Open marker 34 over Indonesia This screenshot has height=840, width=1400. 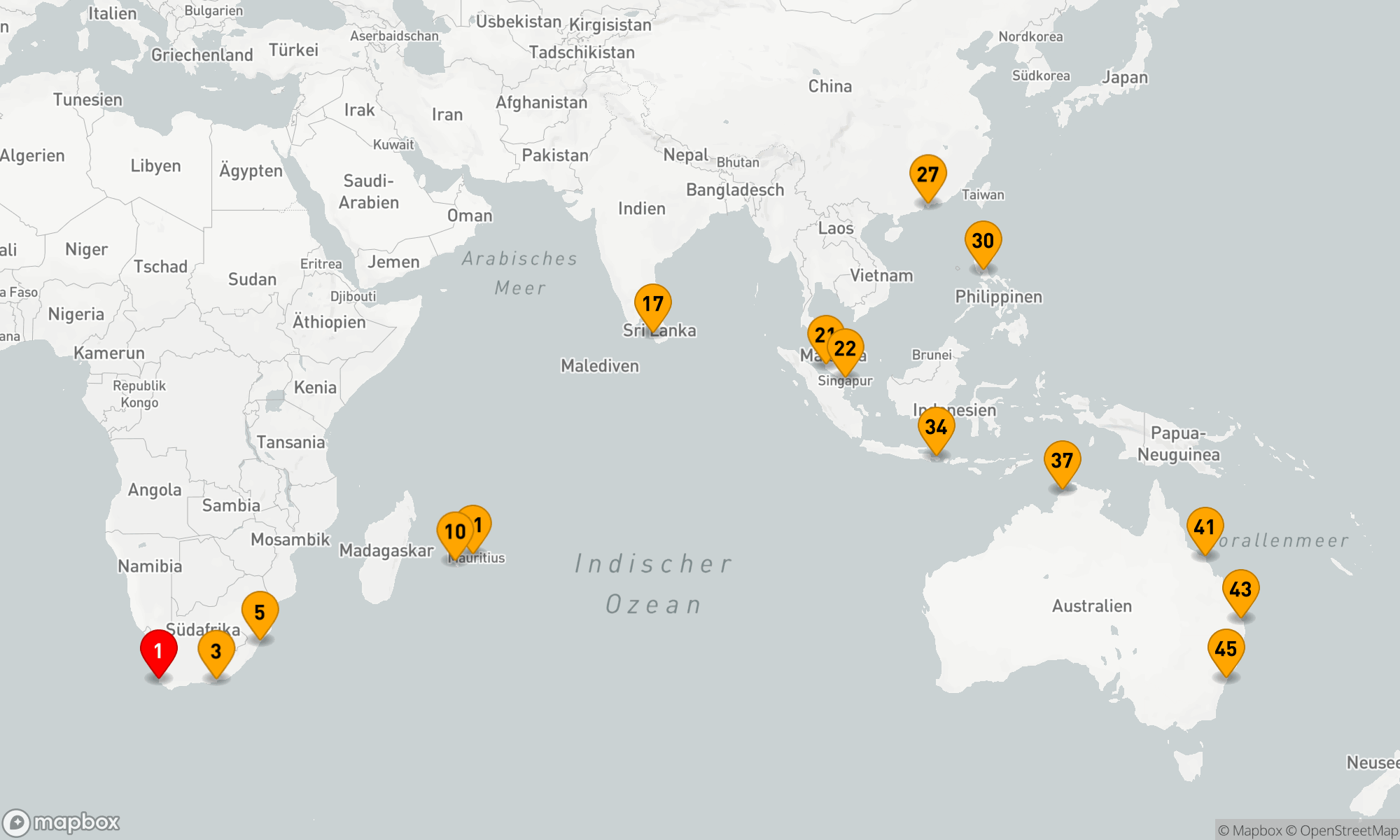coord(936,427)
